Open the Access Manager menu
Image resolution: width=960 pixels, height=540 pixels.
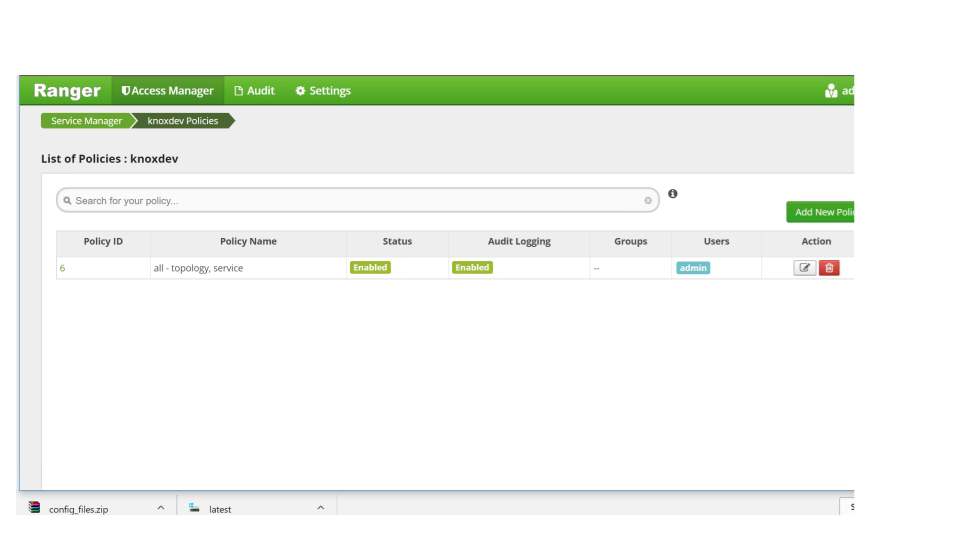point(168,91)
